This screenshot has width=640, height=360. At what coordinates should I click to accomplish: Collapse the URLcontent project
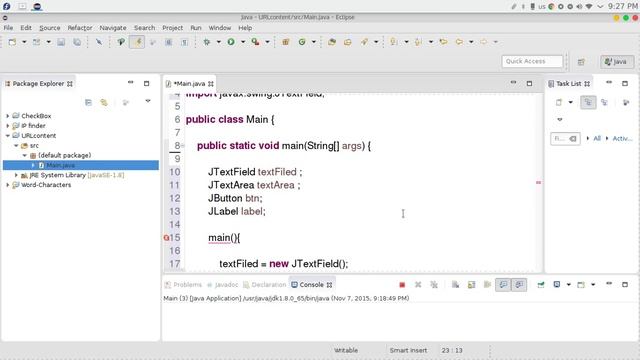coord(7,136)
